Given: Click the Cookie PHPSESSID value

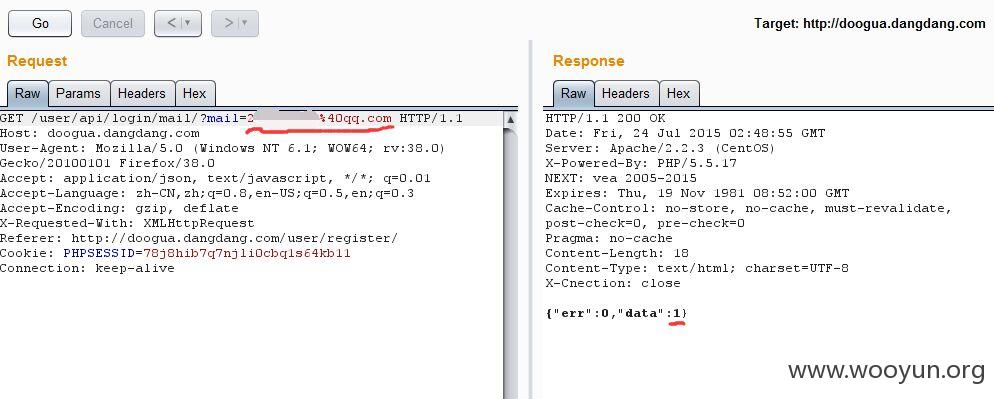Looking at the screenshot, I should pos(247,253).
